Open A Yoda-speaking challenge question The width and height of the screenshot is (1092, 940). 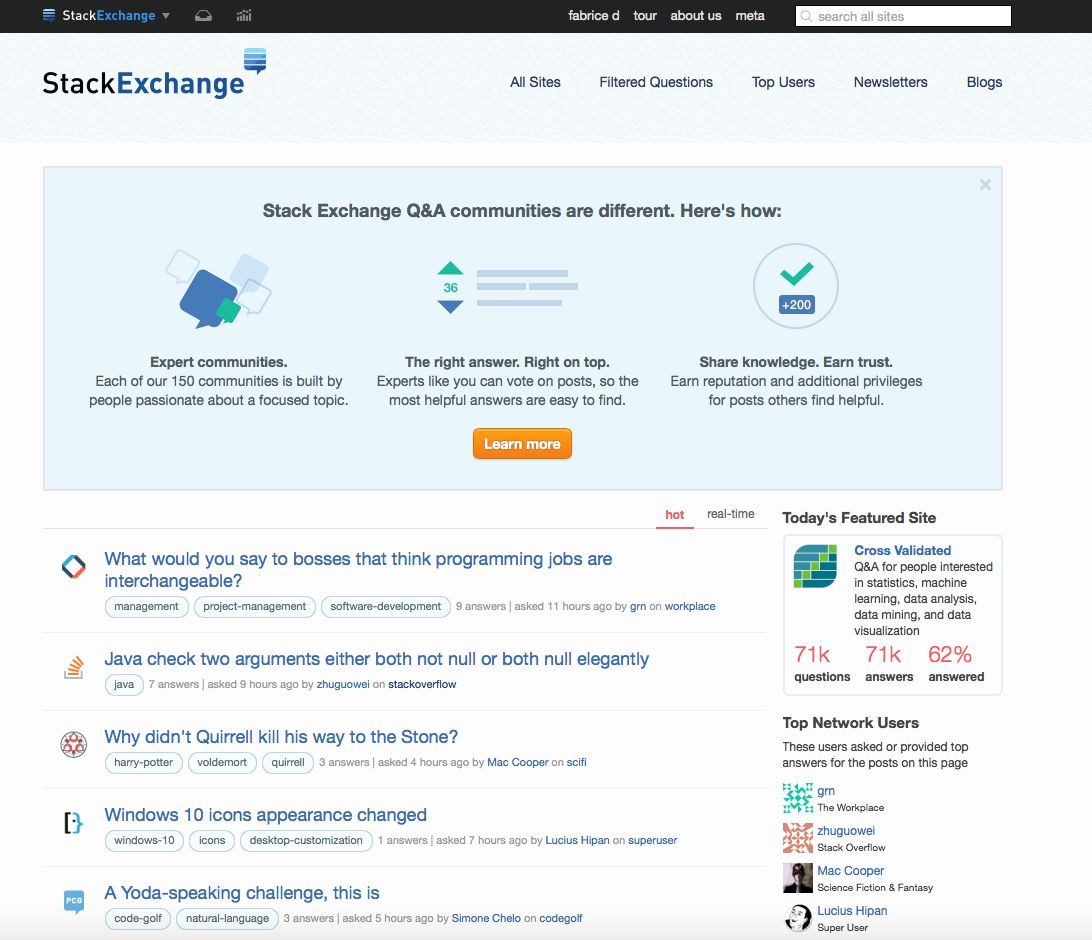242,893
